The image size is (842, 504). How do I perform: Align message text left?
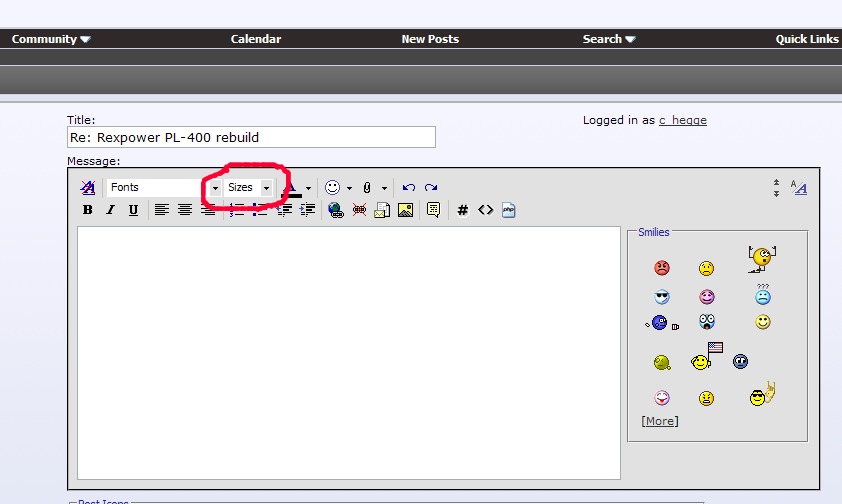162,210
